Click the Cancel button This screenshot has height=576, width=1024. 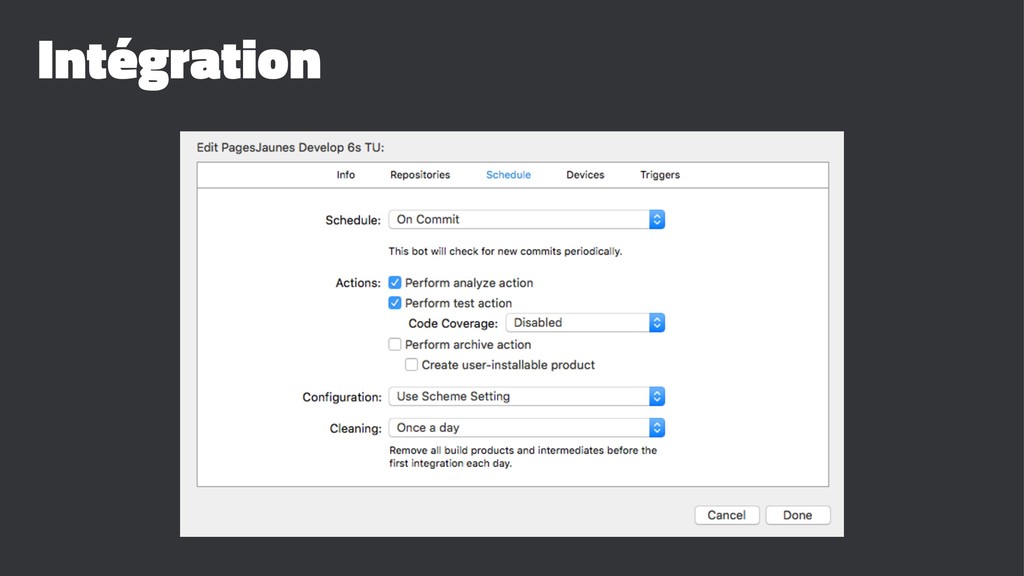(726, 515)
